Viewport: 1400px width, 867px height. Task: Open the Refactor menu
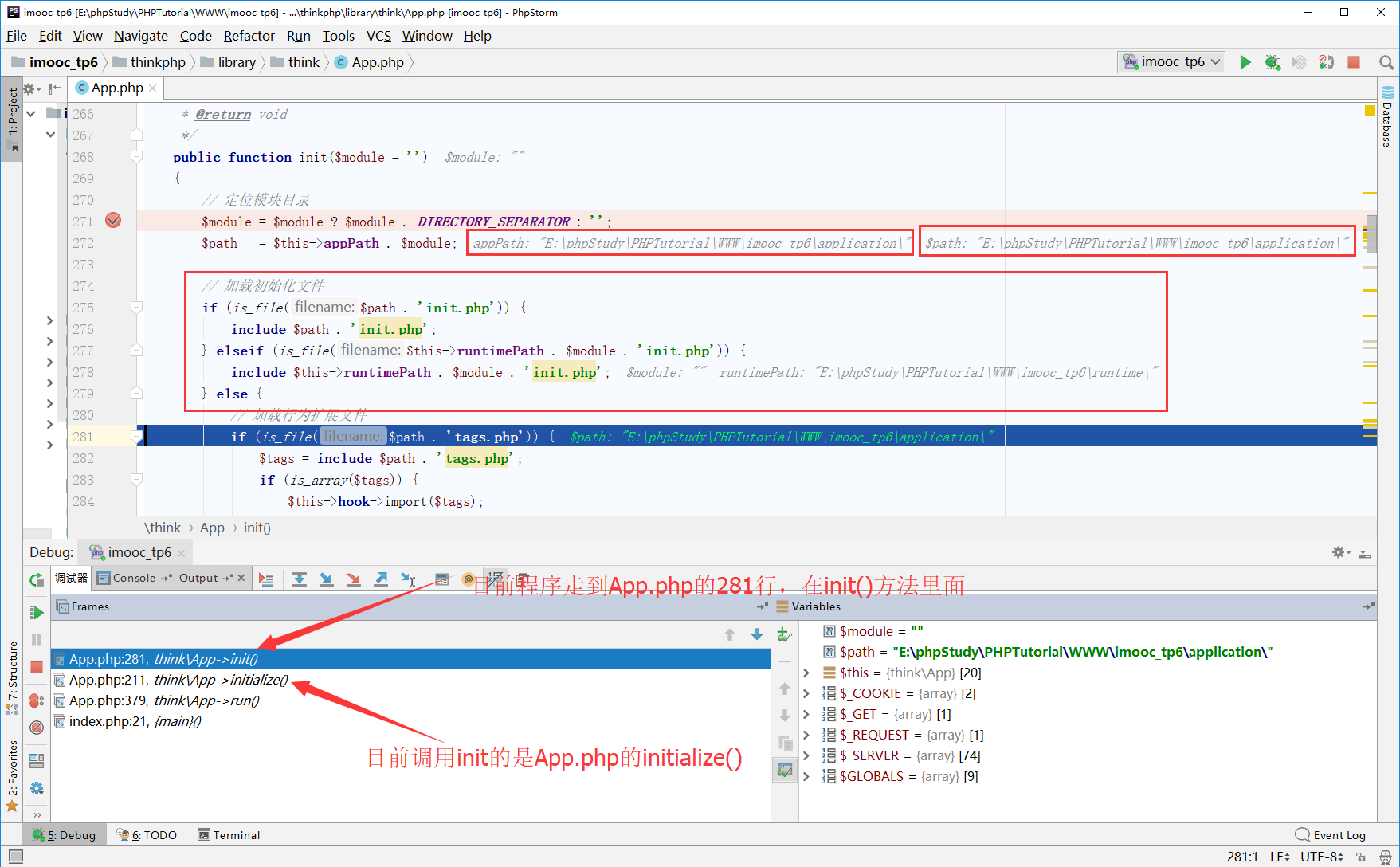click(249, 36)
